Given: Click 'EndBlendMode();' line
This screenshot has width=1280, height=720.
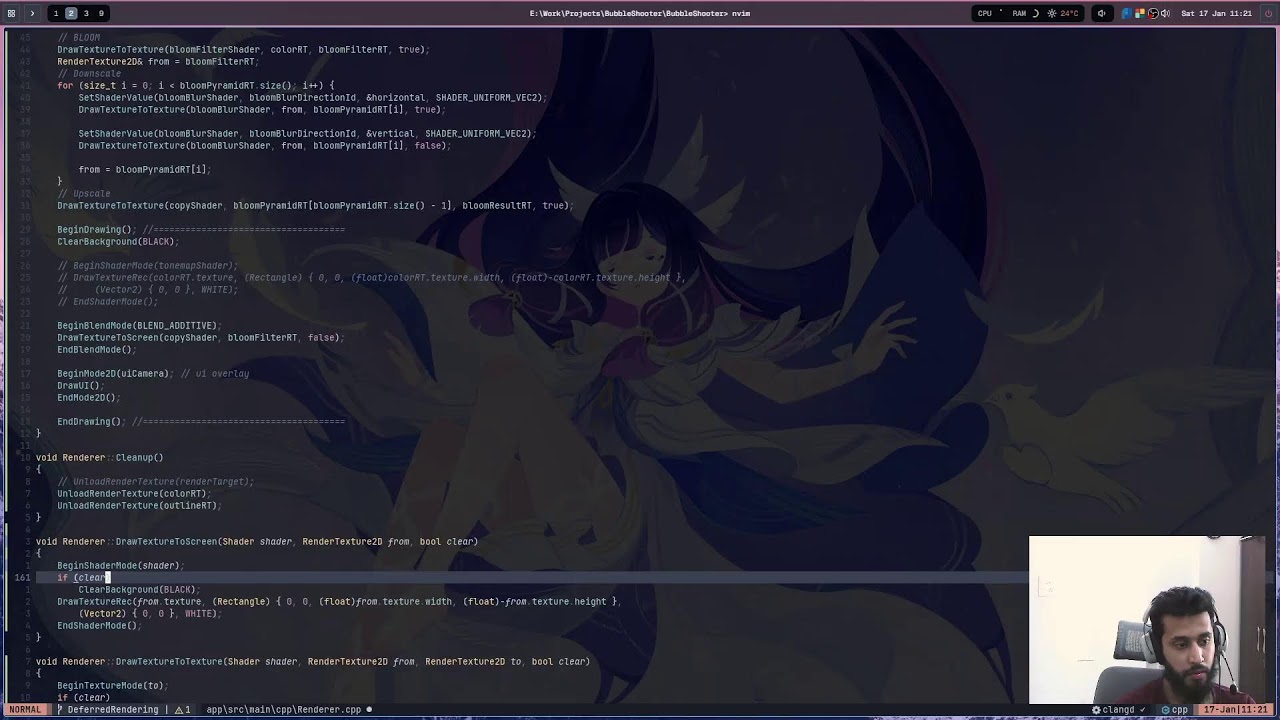Looking at the screenshot, I should pos(96,350).
